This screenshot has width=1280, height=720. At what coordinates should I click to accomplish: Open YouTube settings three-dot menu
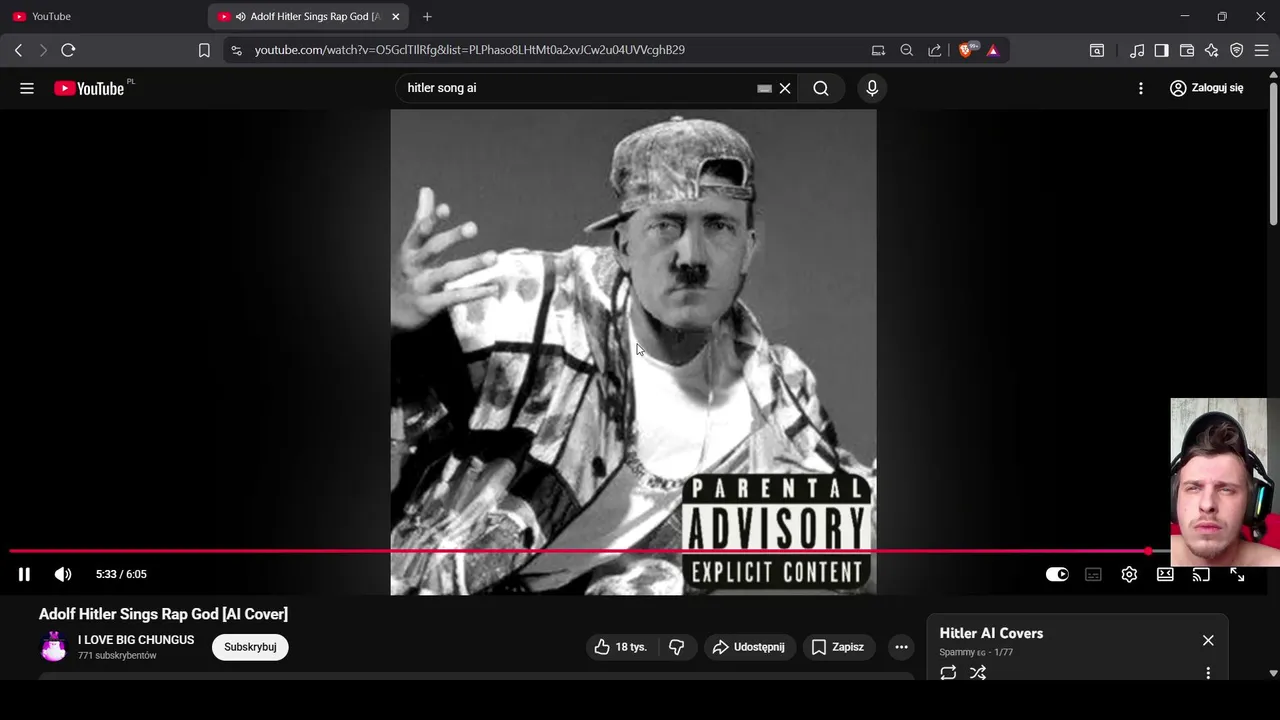[1141, 88]
